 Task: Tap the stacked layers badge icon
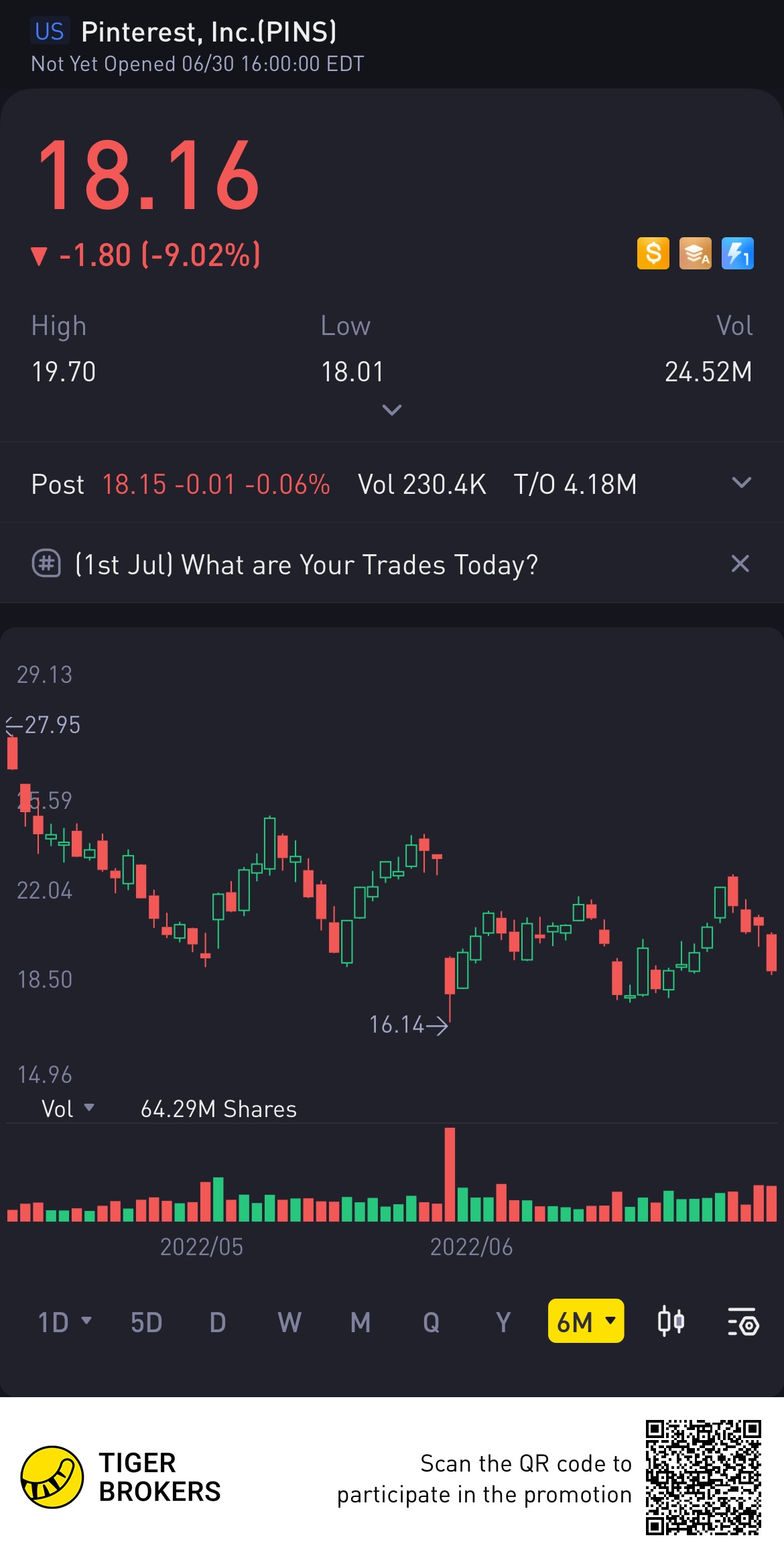695,254
